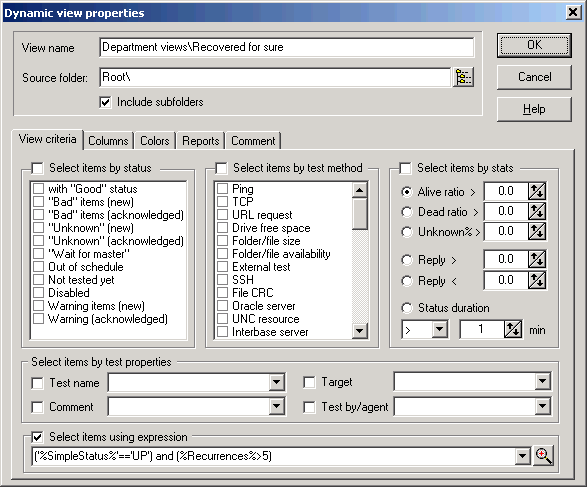Open the source folder tree browser icon
This screenshot has height=487, width=587.
pos(463,77)
